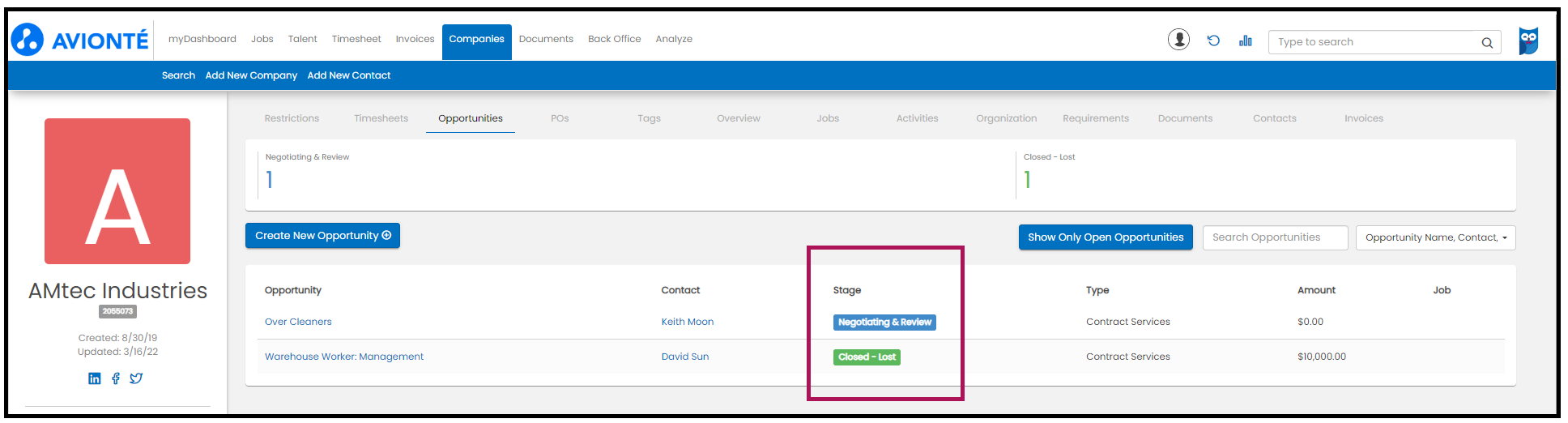Click Create New Opportunity button
Image resolution: width=1568 pixels, height=423 pixels.
point(322,236)
